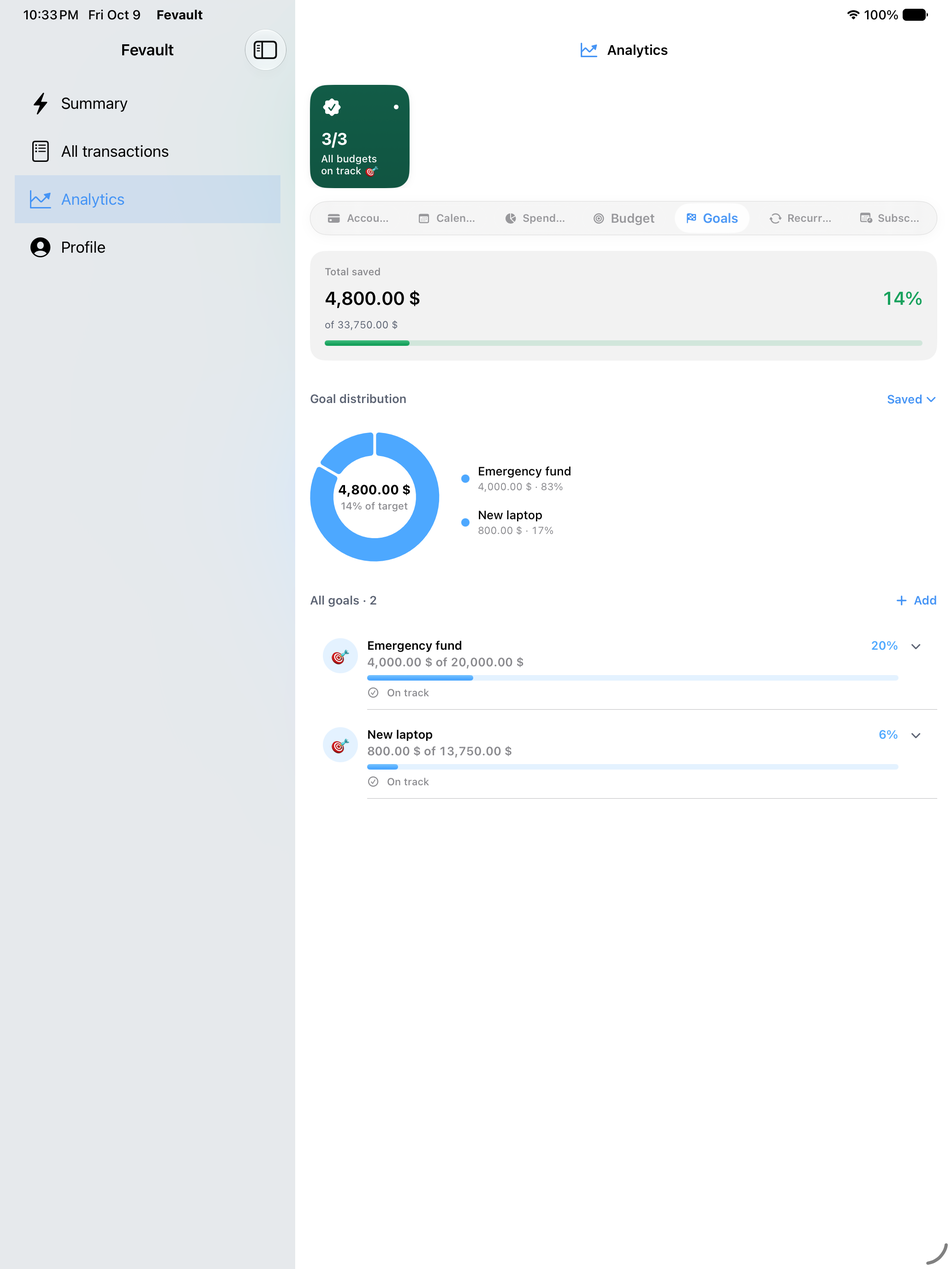
Task: Click the Total saved progress bar
Action: pos(623,343)
